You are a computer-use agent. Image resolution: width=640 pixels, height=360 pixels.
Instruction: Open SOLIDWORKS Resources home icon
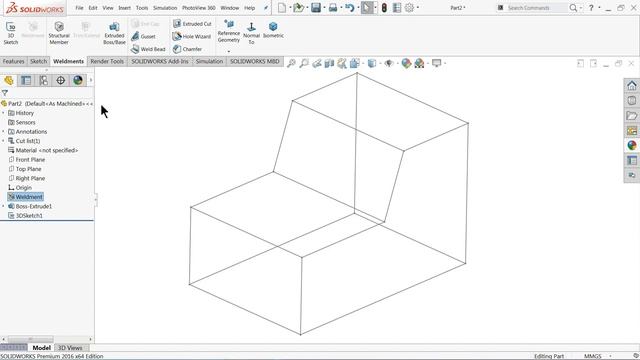(x=632, y=86)
